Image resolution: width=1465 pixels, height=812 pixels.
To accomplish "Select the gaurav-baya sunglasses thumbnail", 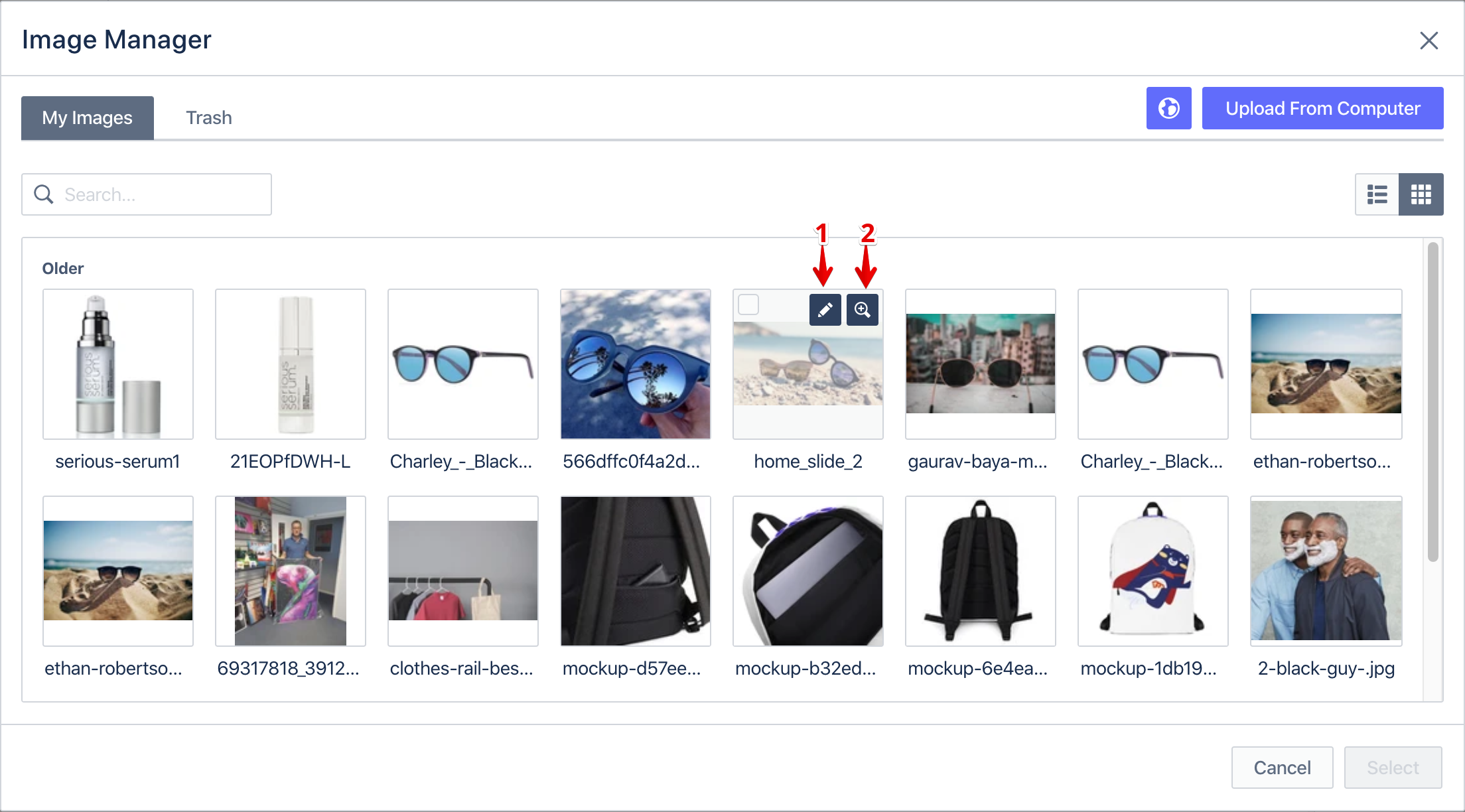I will (x=981, y=364).
